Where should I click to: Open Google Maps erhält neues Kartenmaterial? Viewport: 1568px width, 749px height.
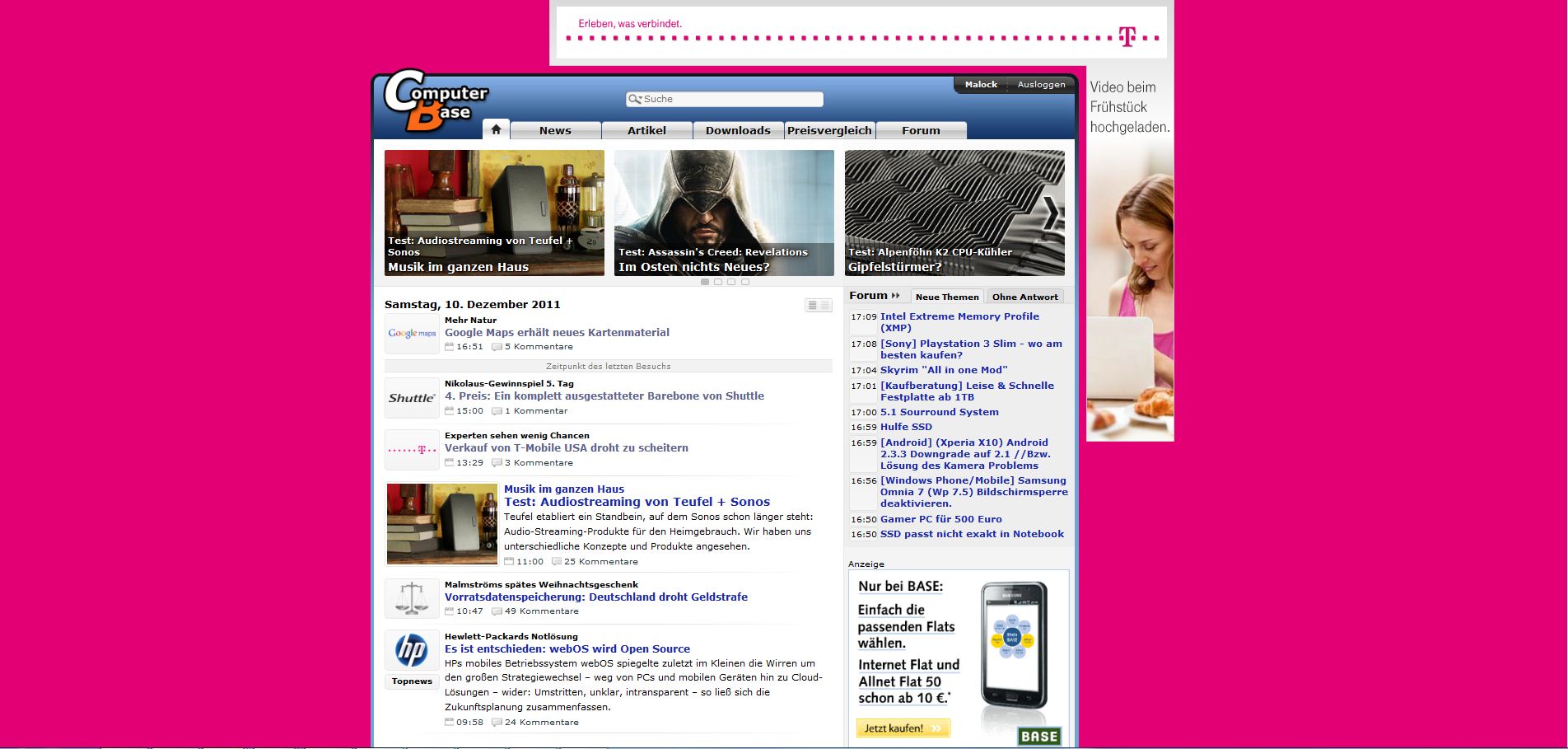click(557, 333)
